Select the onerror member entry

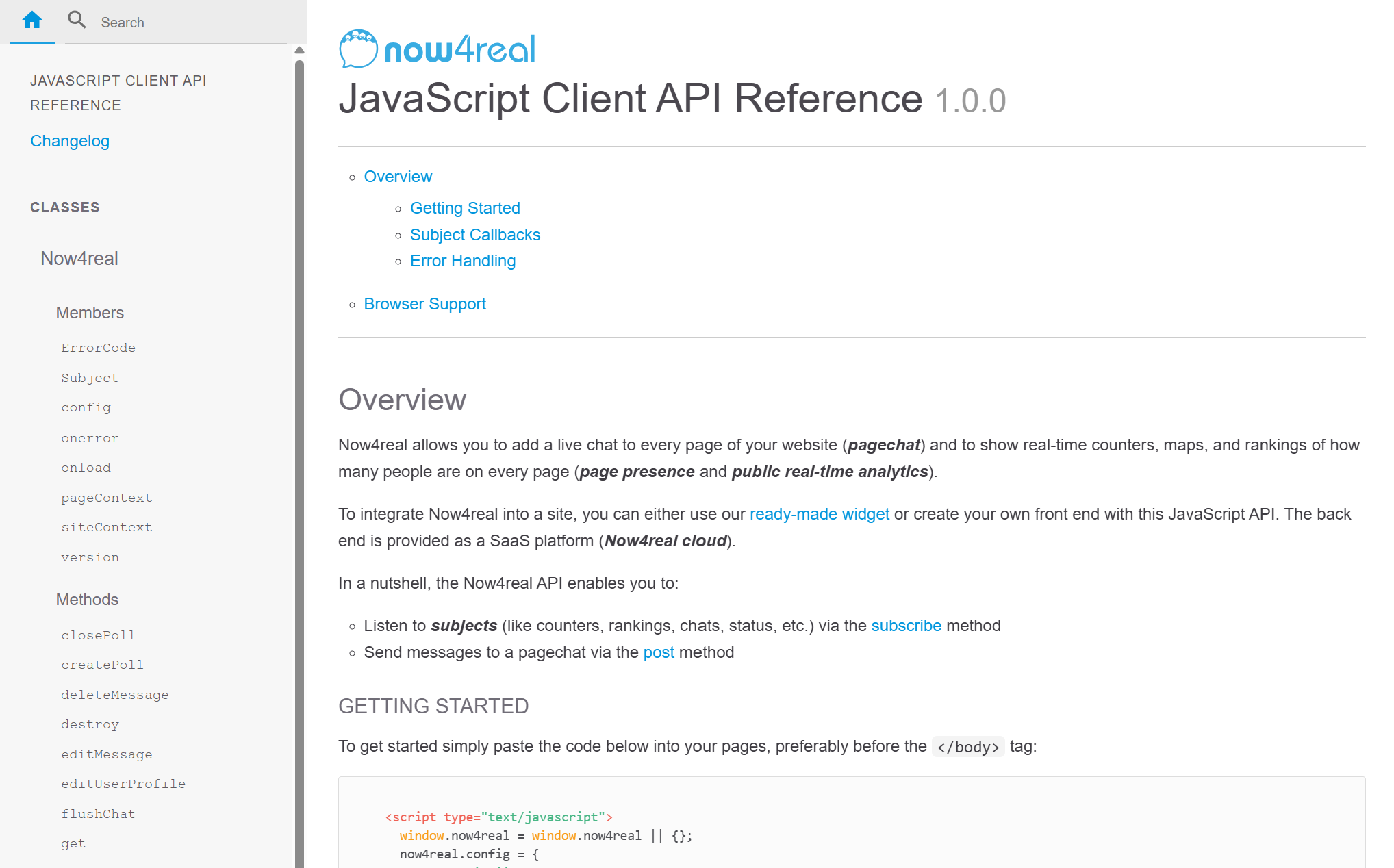pyautogui.click(x=90, y=437)
